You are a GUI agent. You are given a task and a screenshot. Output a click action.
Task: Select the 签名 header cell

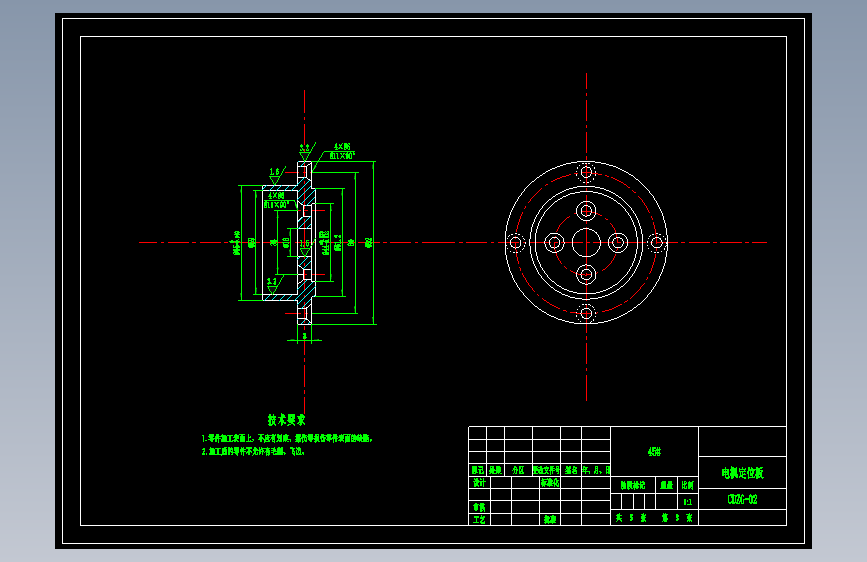pyautogui.click(x=571, y=470)
